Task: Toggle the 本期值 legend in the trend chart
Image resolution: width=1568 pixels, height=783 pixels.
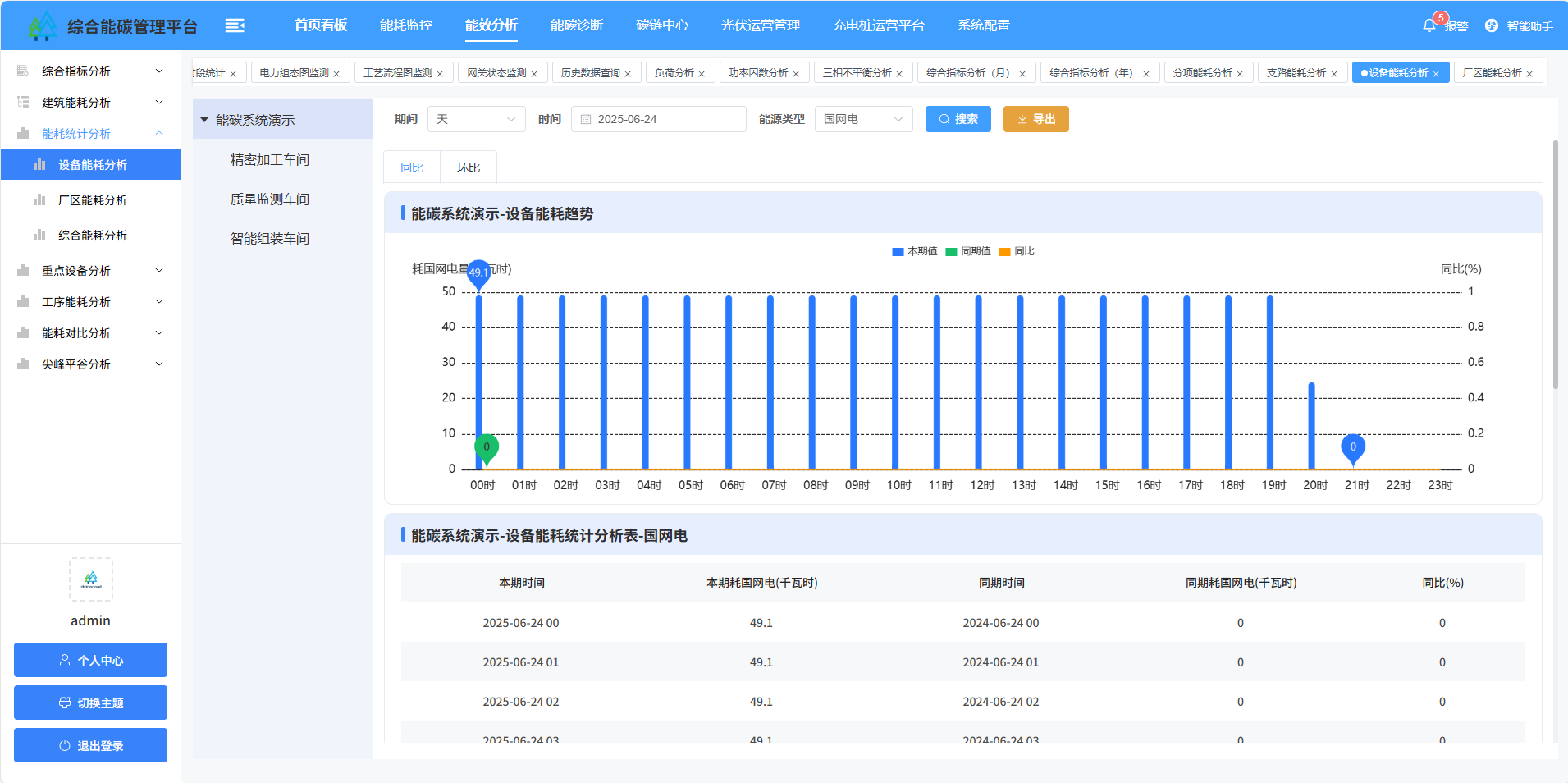Action: [x=914, y=251]
